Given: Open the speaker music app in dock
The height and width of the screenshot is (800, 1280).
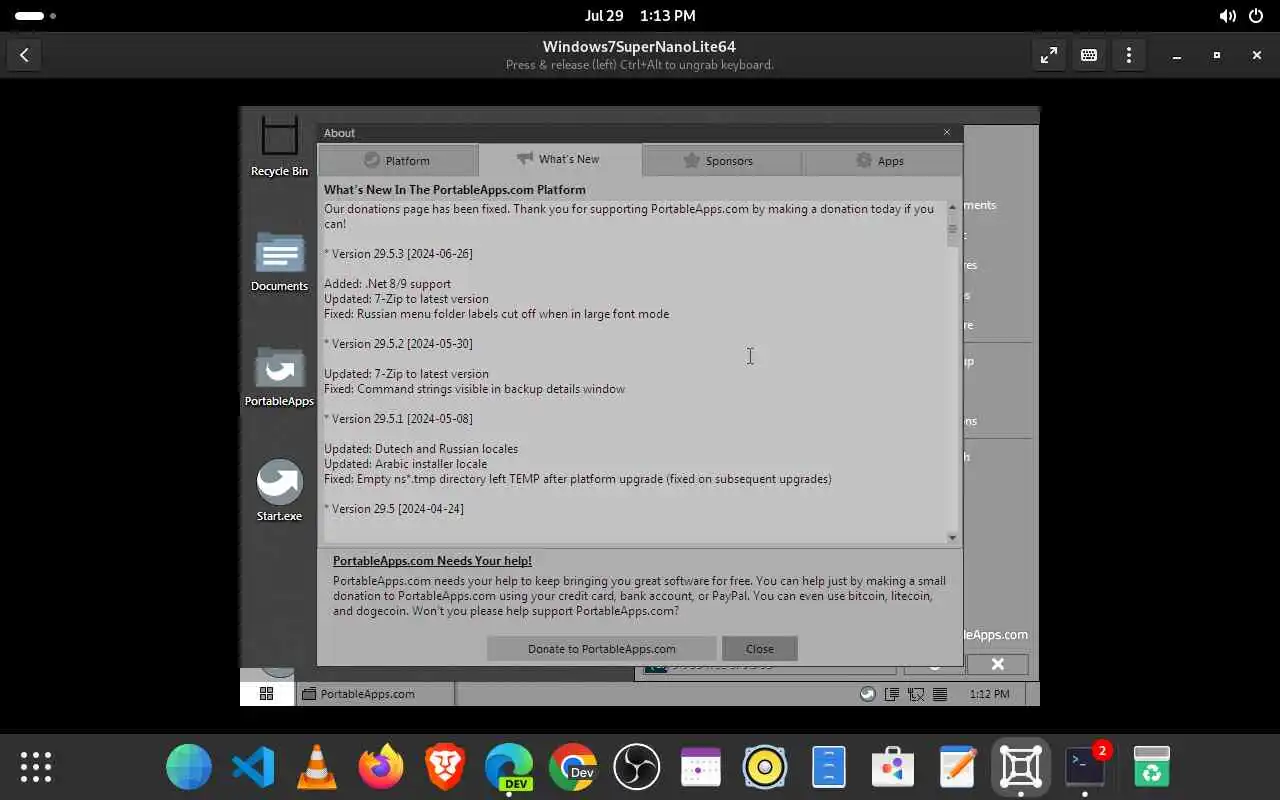Looking at the screenshot, I should [x=765, y=767].
